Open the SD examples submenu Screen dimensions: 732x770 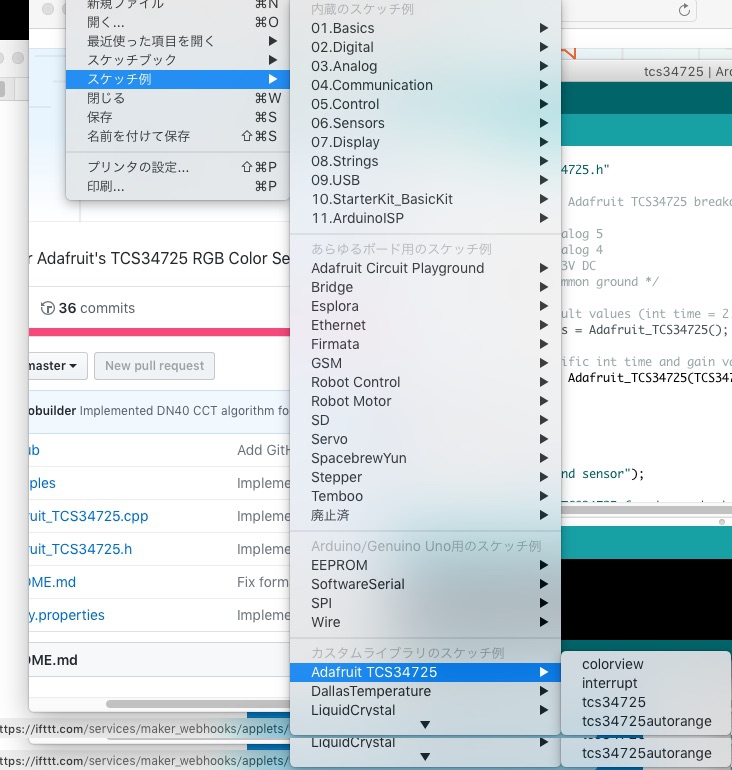[425, 420]
